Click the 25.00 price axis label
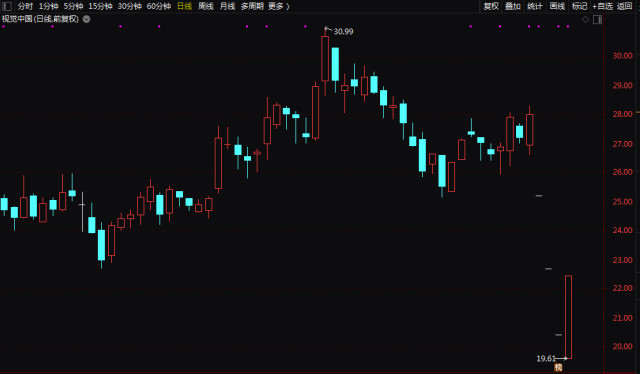This screenshot has height=374, width=640. click(x=622, y=202)
